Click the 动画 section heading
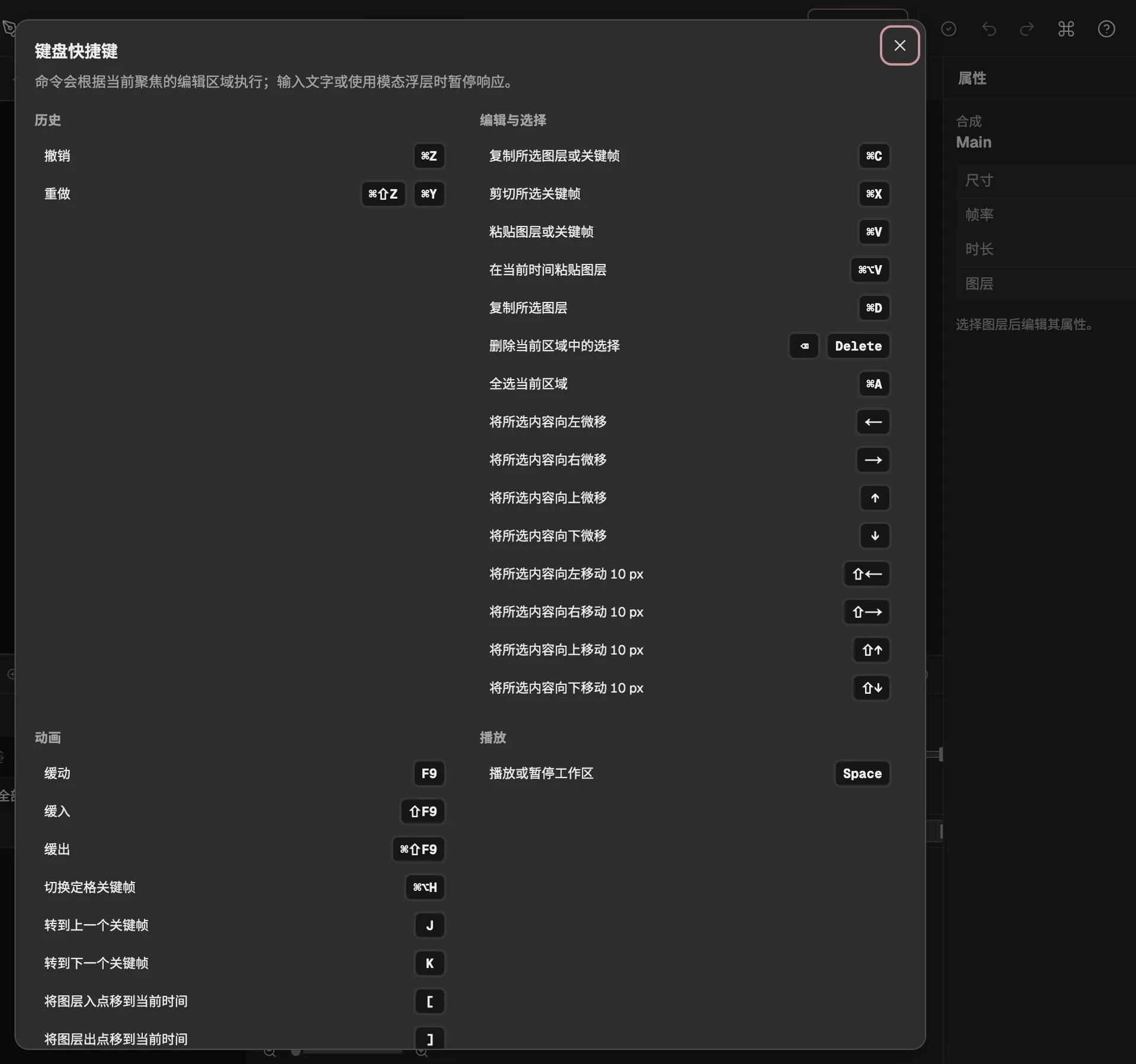1136x1064 pixels. (x=48, y=737)
